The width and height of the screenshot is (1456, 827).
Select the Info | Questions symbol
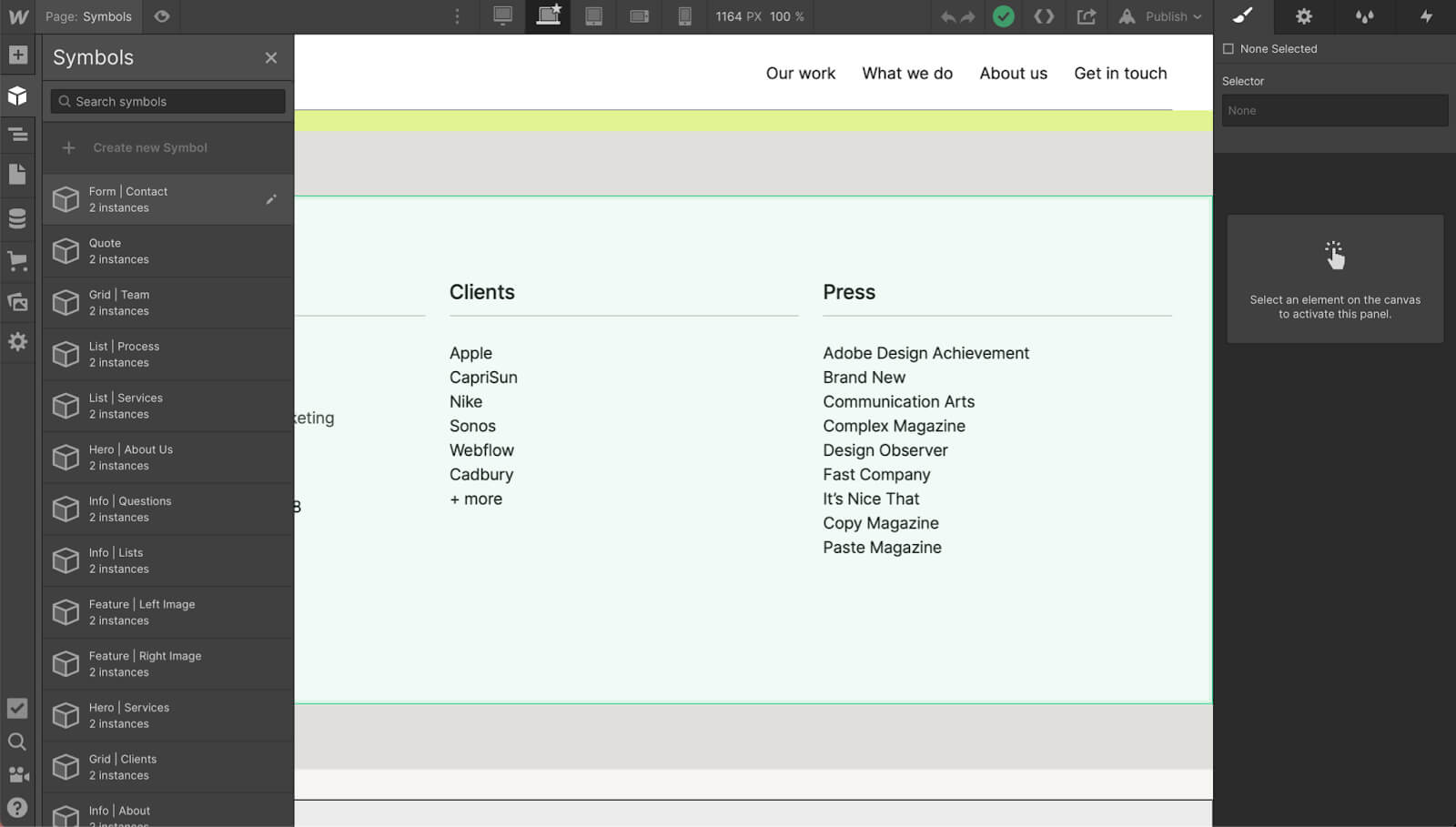tap(168, 509)
